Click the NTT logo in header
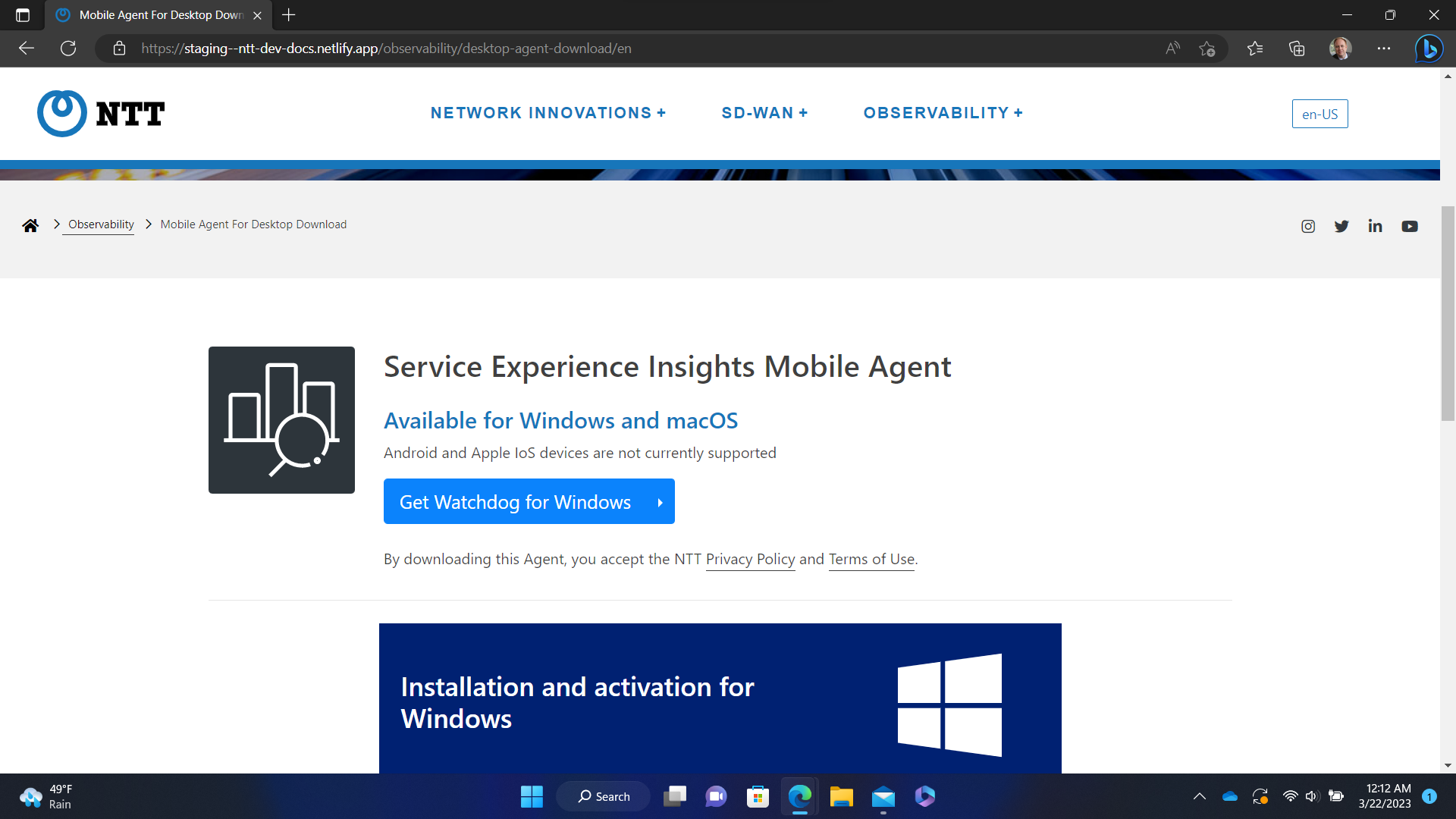 [x=101, y=114]
